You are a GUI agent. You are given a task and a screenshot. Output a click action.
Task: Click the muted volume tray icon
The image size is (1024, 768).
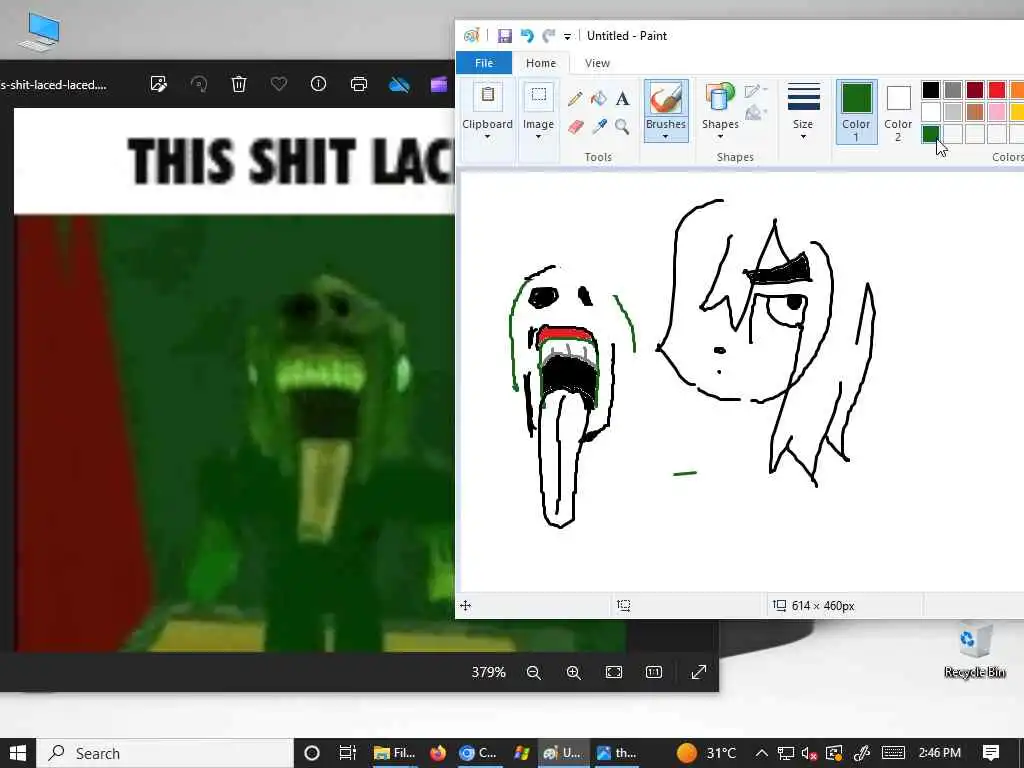tap(810, 753)
